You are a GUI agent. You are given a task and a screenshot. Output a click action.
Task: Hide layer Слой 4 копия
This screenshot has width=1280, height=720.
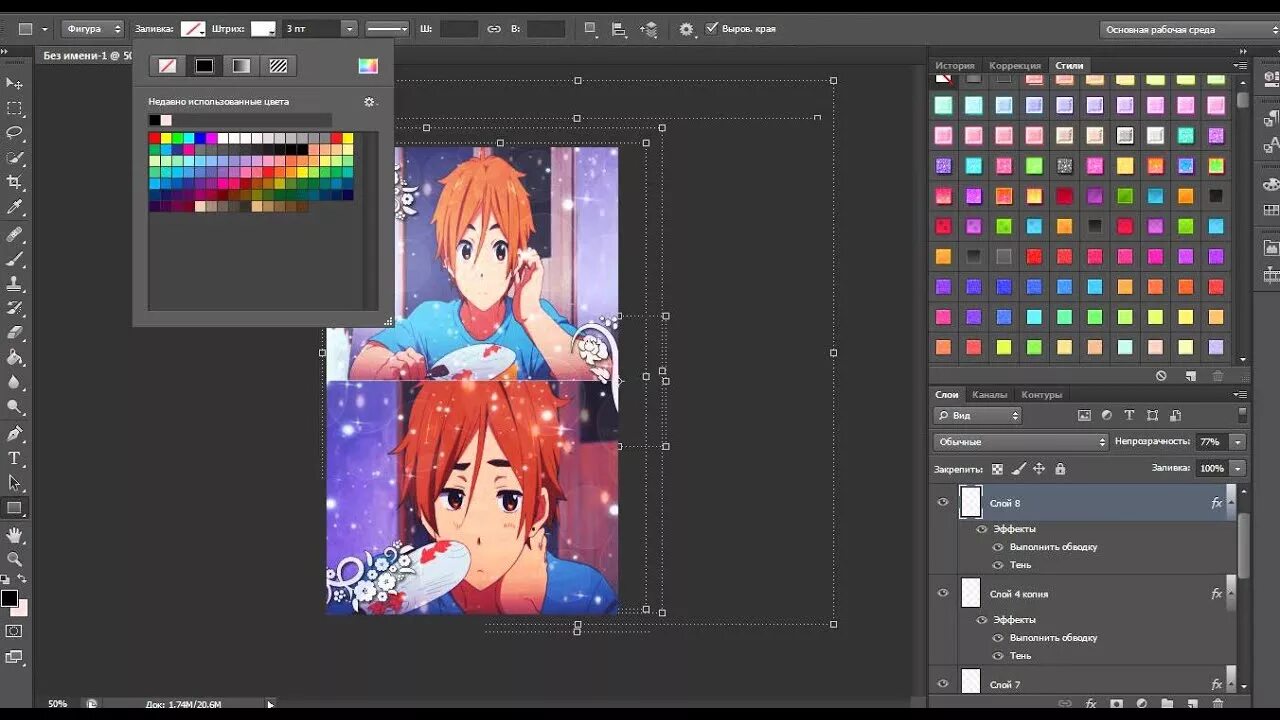point(942,593)
